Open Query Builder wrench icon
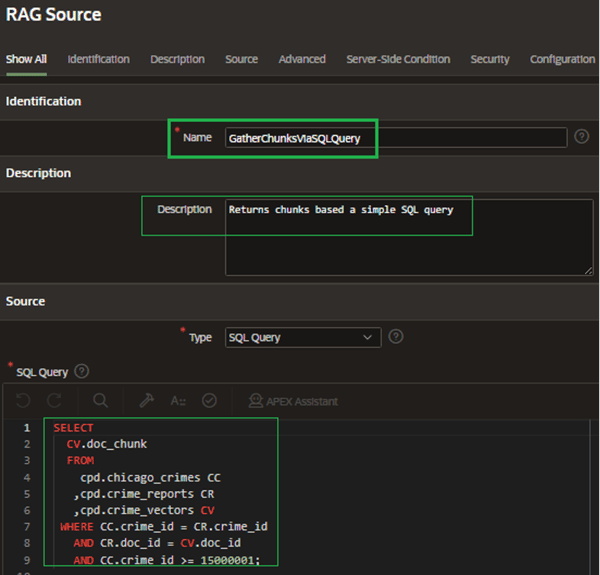The height and width of the screenshot is (575, 600). click(146, 401)
